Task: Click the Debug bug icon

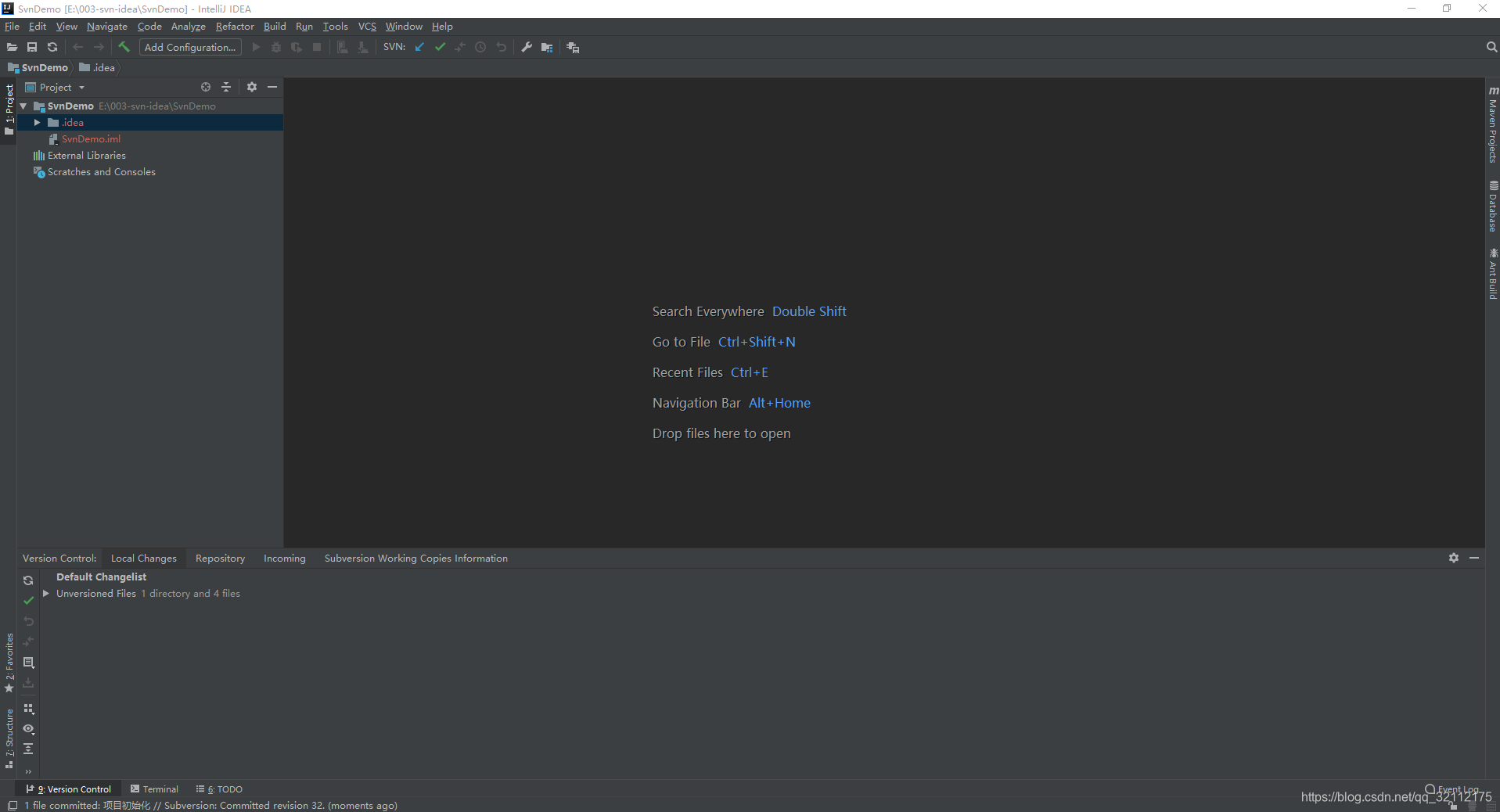Action: coord(276,47)
